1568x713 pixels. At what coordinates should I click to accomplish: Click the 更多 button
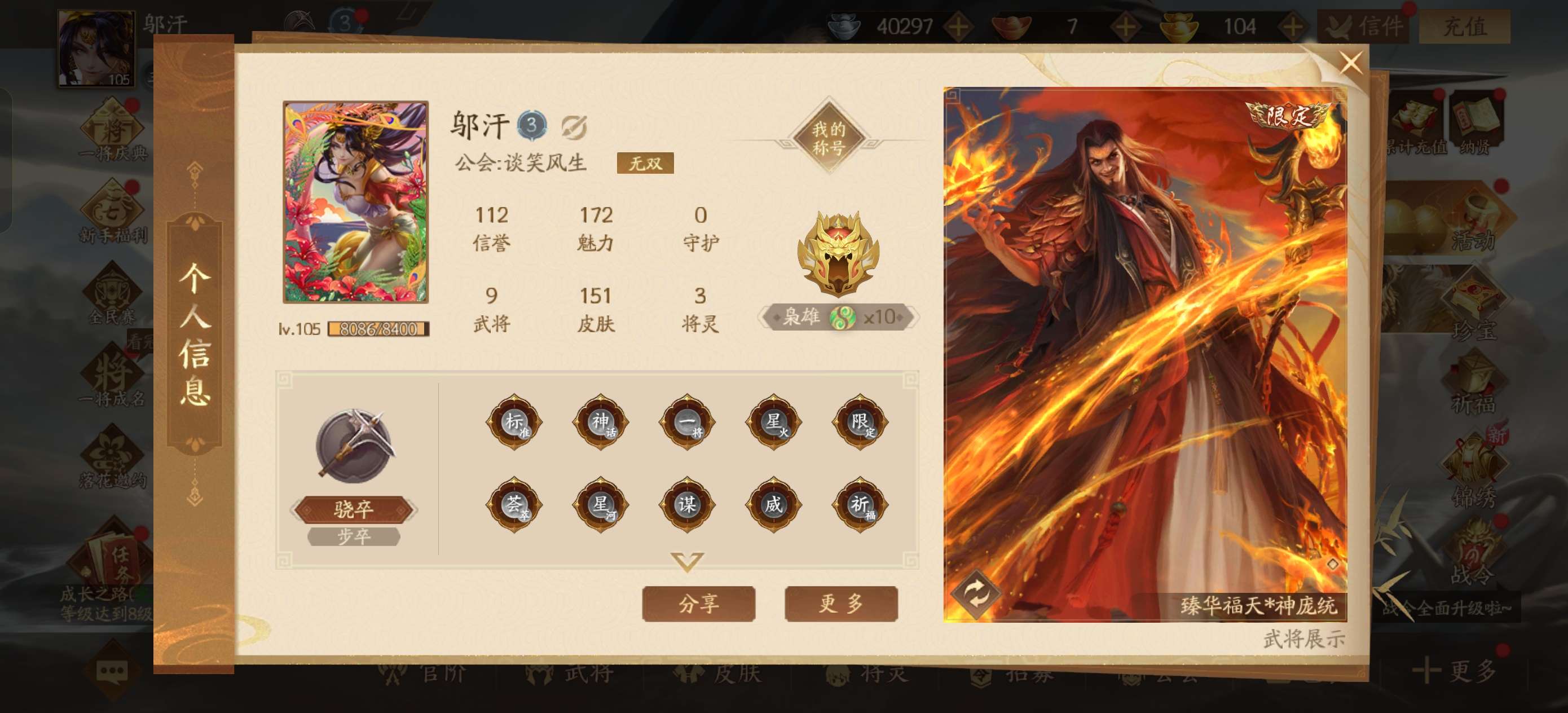point(841,604)
